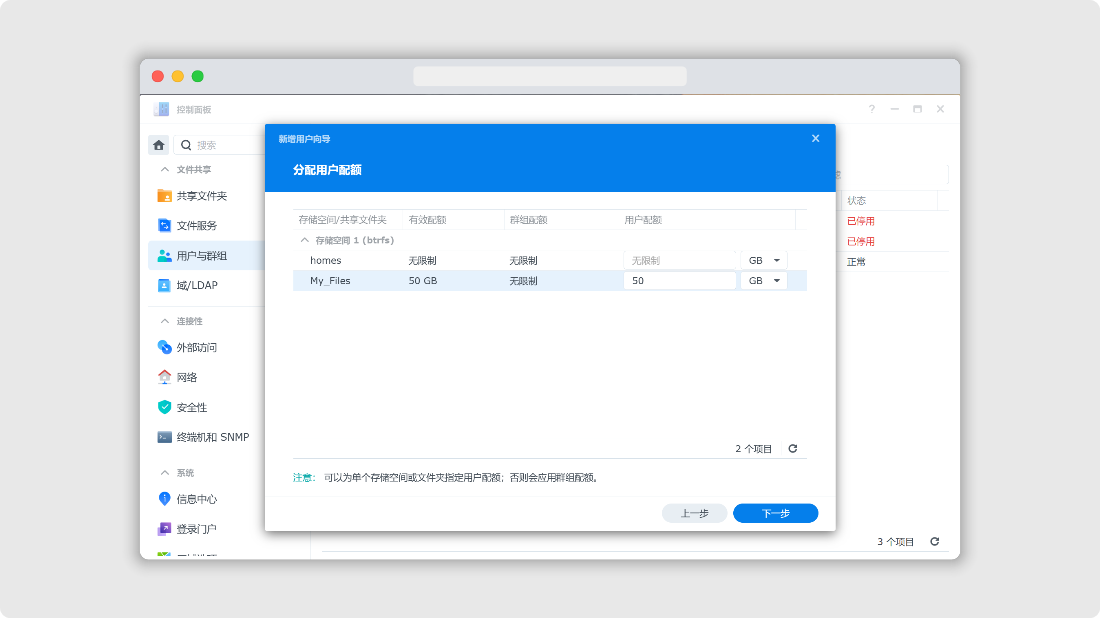This screenshot has height=618, width=1100.
Task: Collapse 存储空间 1 (btrfs) tree group
Action: point(304,241)
